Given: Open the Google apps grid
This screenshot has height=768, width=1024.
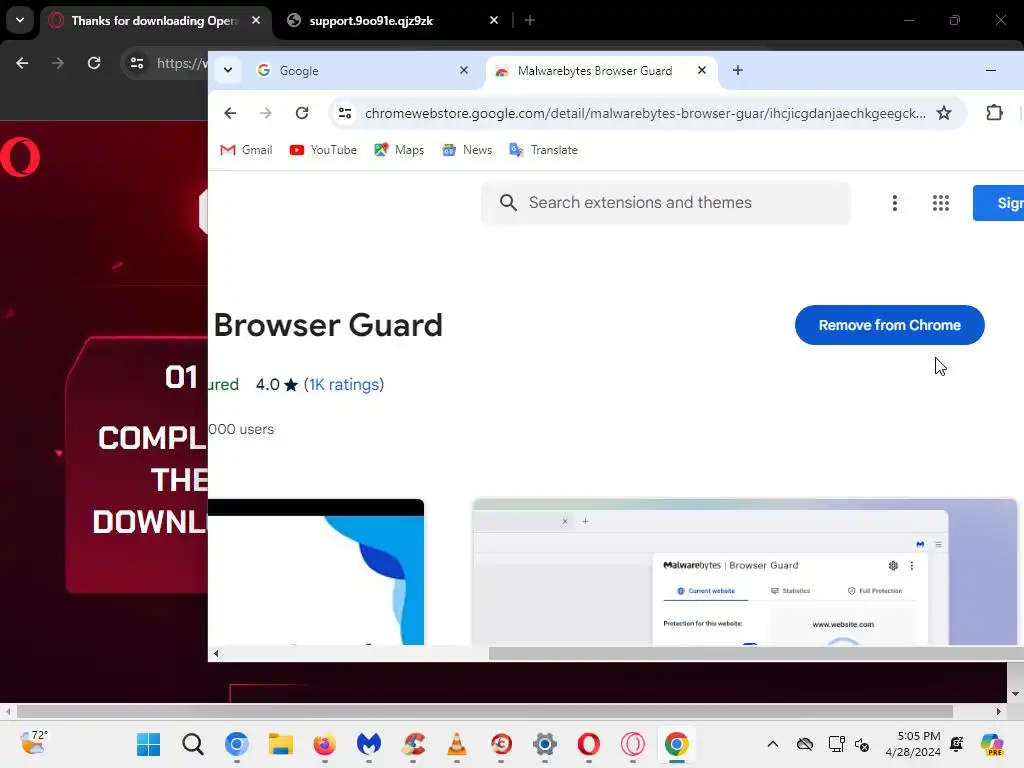Looking at the screenshot, I should coord(940,203).
